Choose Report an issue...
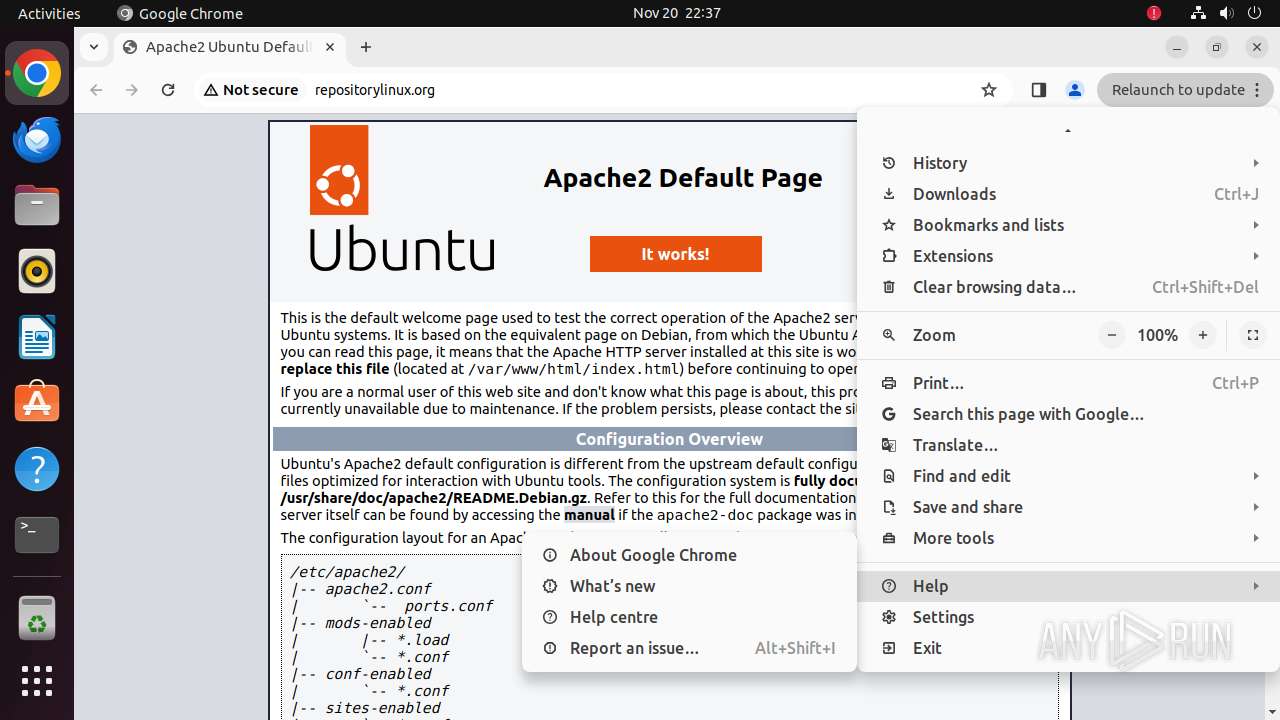 click(x=689, y=648)
